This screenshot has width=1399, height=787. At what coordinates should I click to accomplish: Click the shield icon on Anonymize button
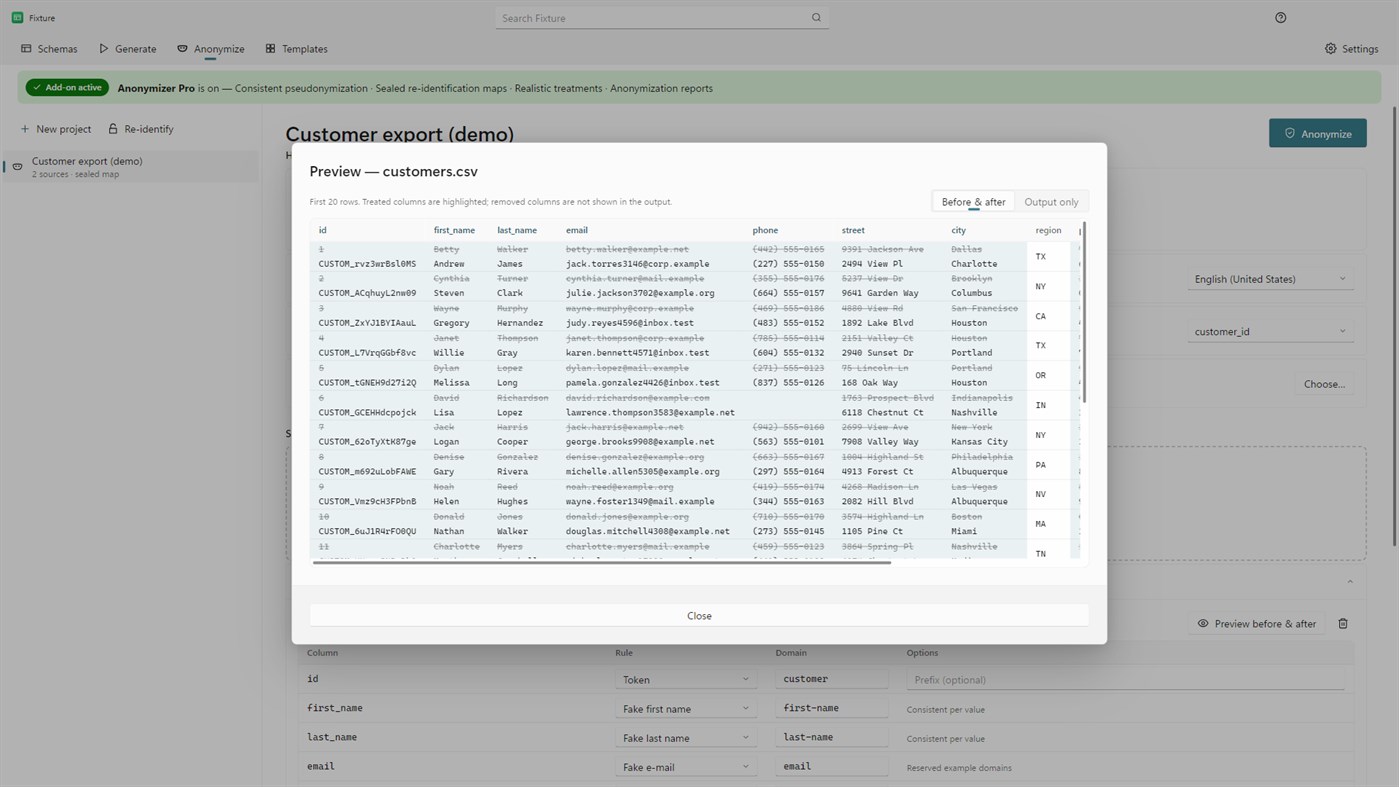pyautogui.click(x=1290, y=133)
